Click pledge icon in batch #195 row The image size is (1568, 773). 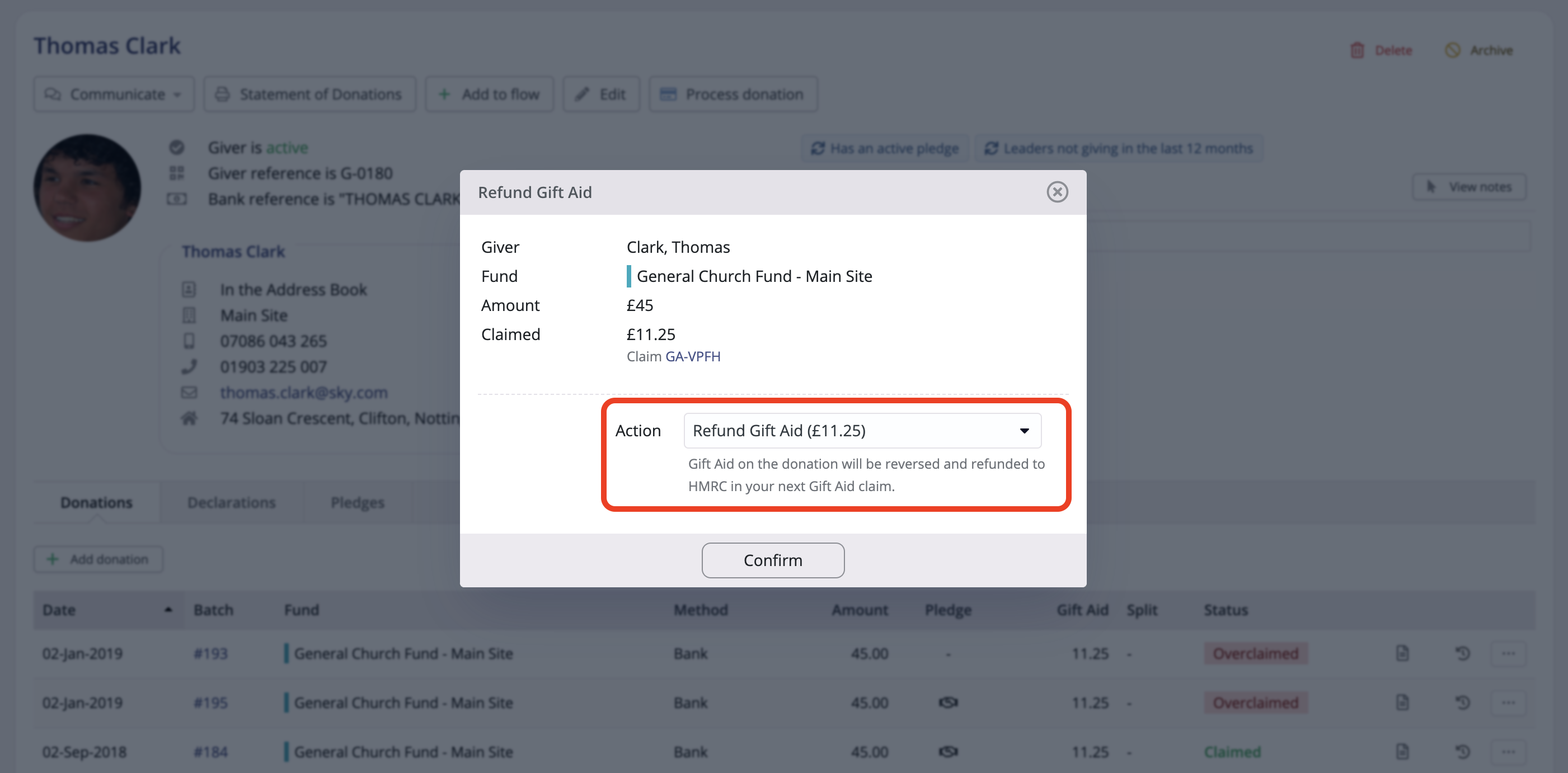click(948, 703)
